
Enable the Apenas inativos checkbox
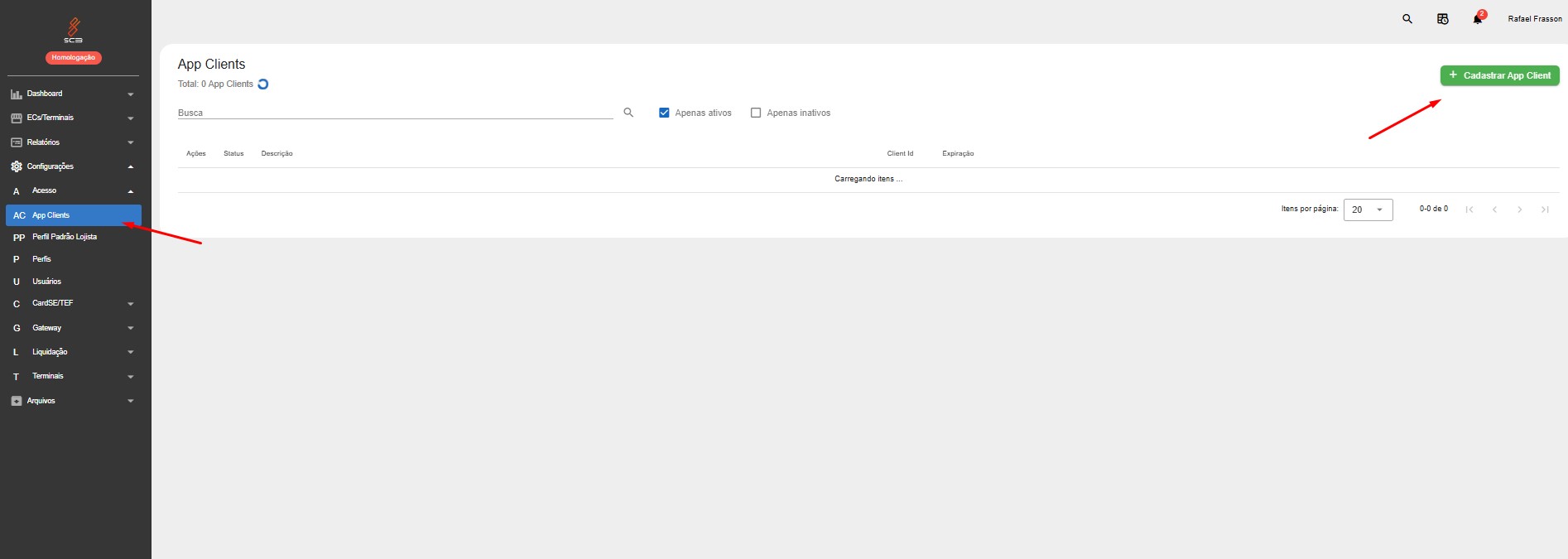(756, 113)
